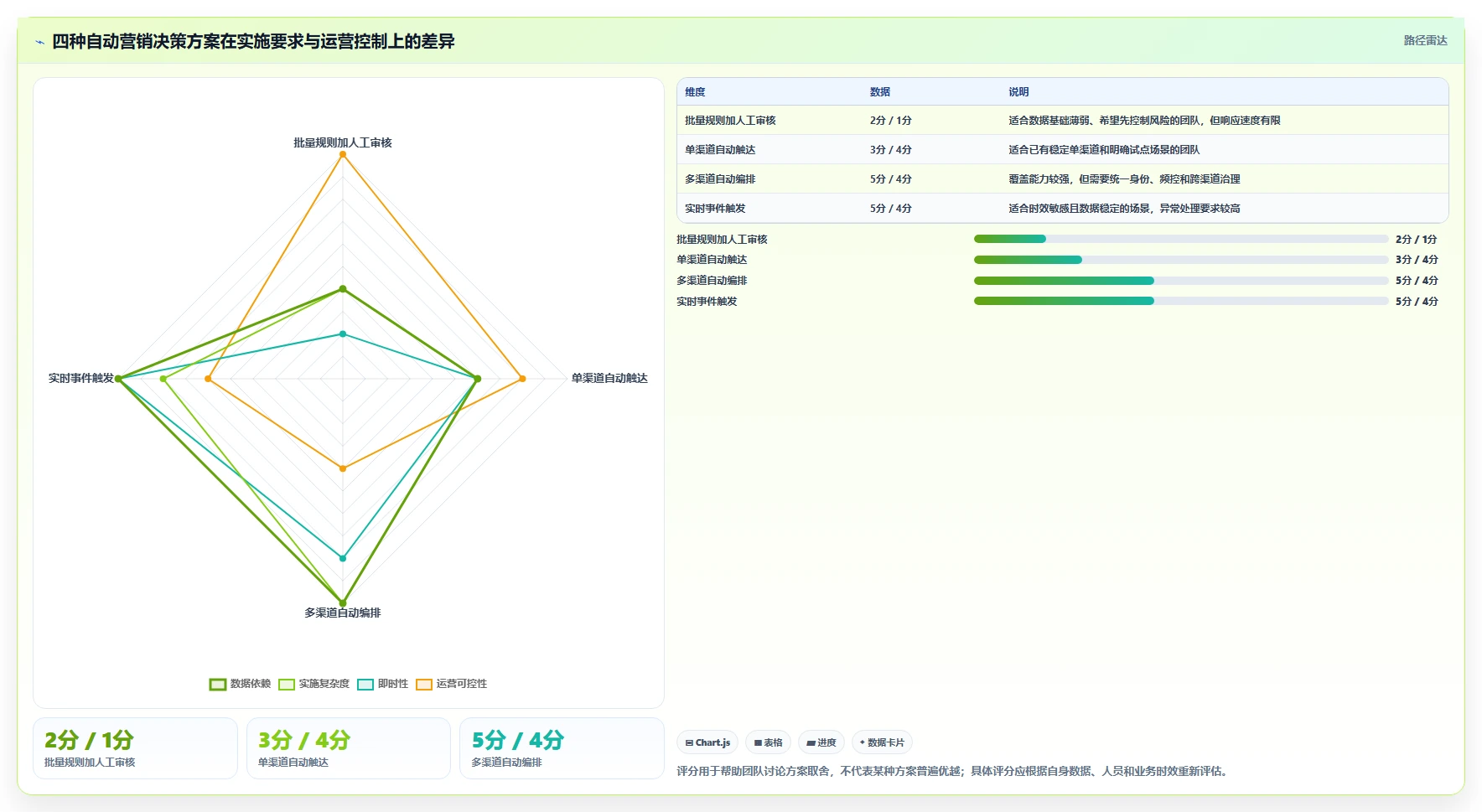Click the 多渠道自动编排 progress bar
Viewport: 1482px width, 812px height.
pyautogui.click(x=1181, y=281)
